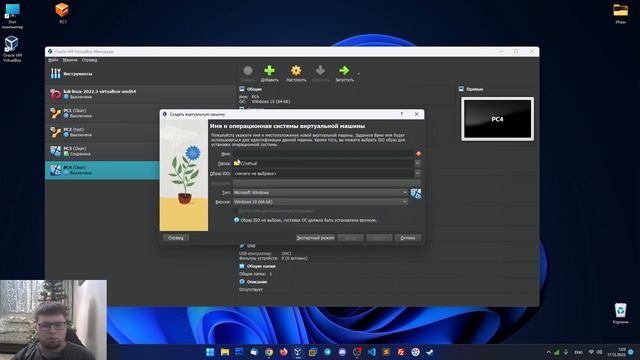The width and height of the screenshot is (640, 360).
Task: Click the Отмена cancel button
Action: (x=408, y=238)
